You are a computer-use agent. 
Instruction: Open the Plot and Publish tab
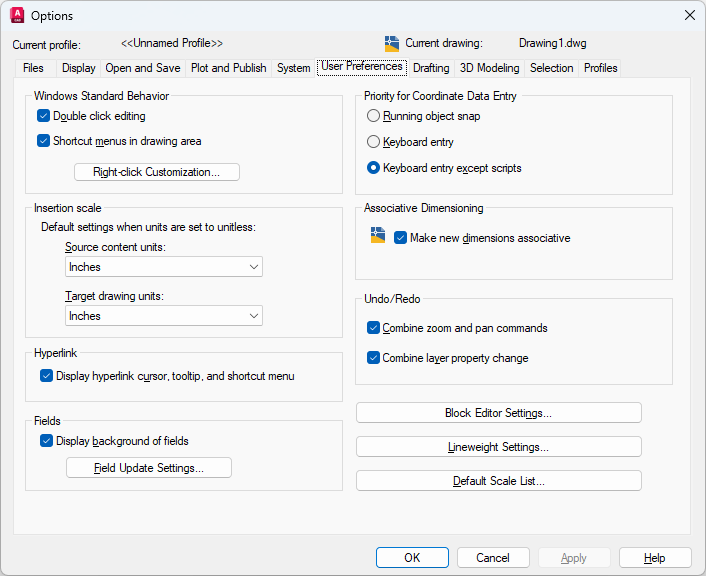(228, 68)
